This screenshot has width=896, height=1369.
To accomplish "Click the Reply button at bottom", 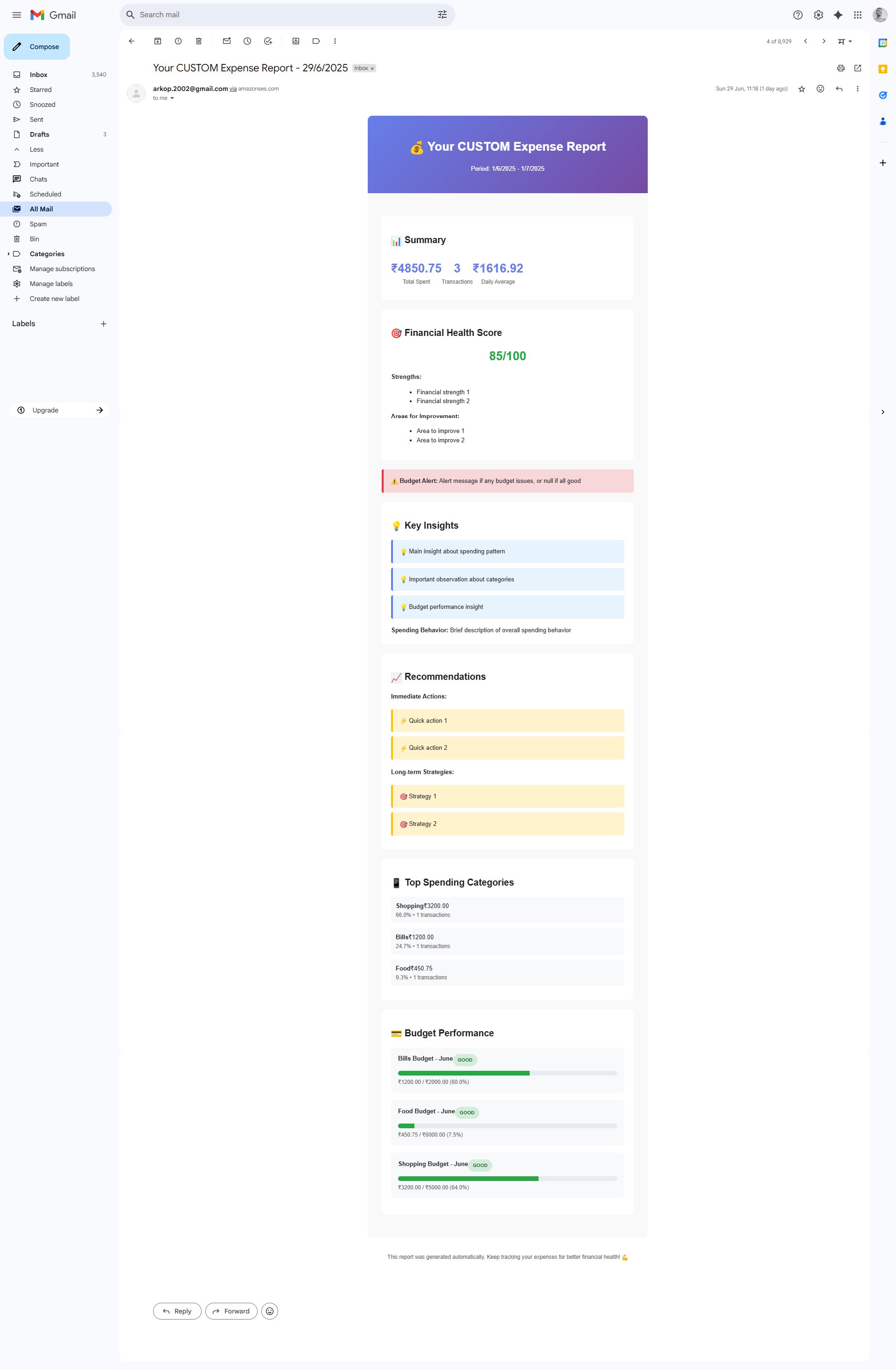I will click(177, 1311).
